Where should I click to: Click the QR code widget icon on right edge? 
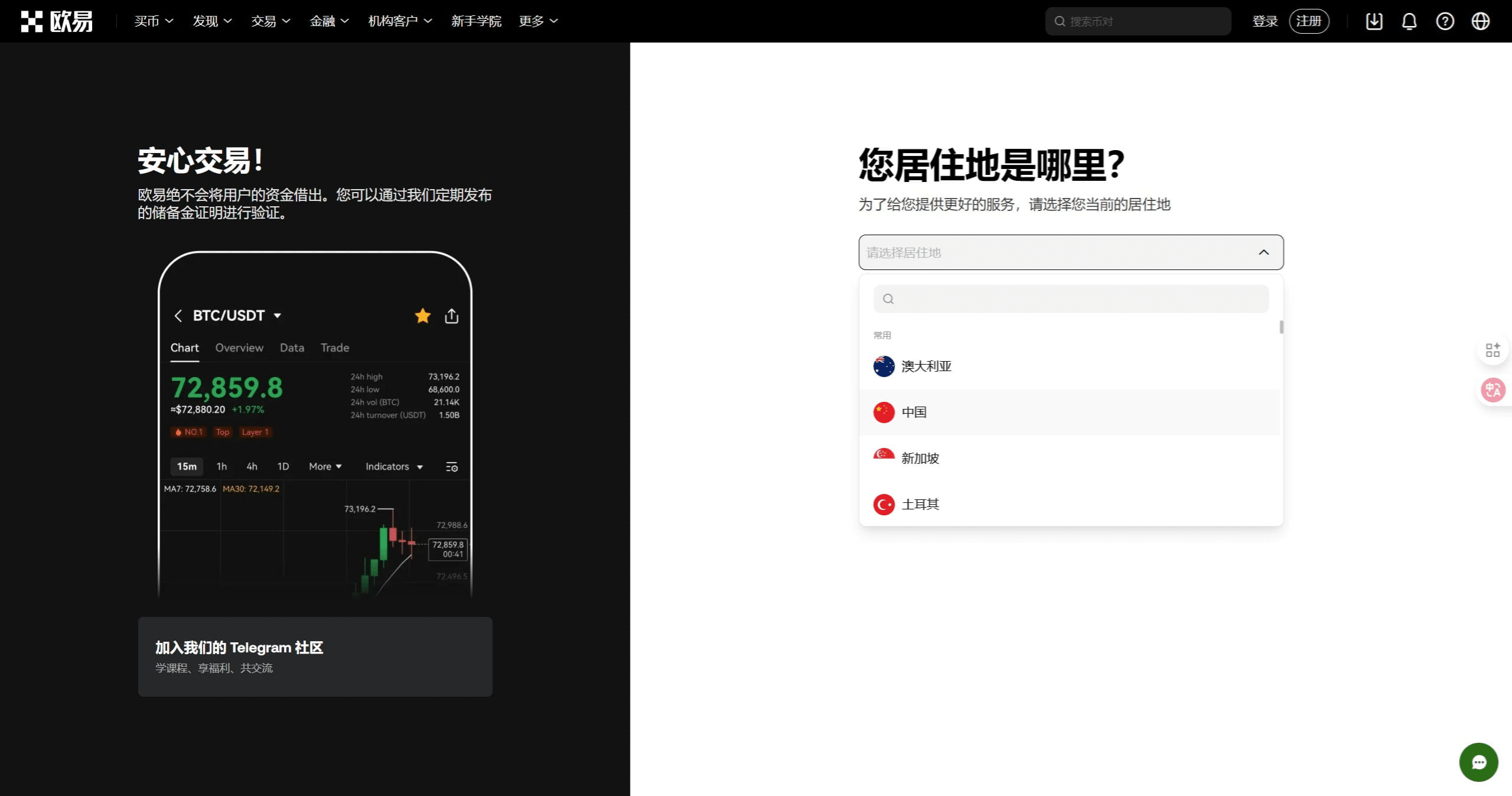(1493, 350)
